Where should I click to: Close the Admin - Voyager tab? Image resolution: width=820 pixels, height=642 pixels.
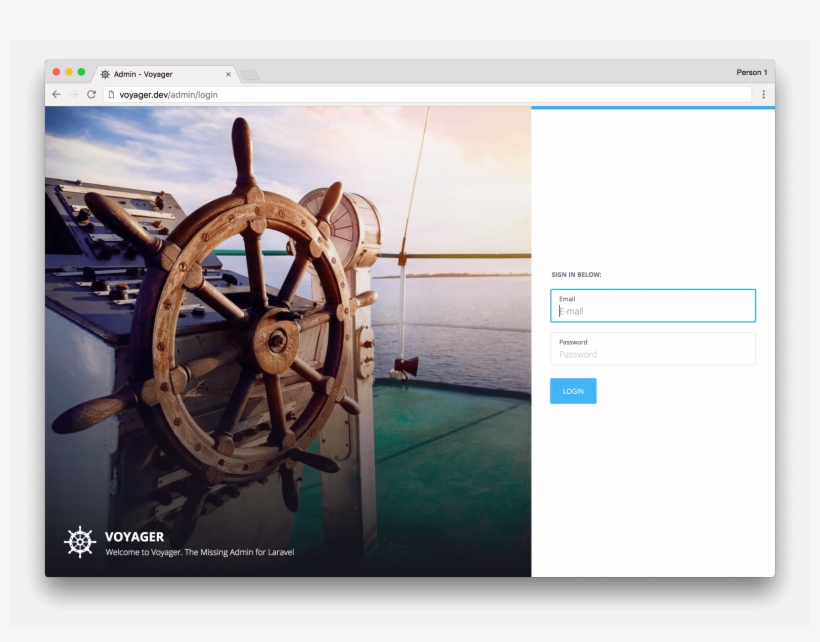tap(228, 73)
